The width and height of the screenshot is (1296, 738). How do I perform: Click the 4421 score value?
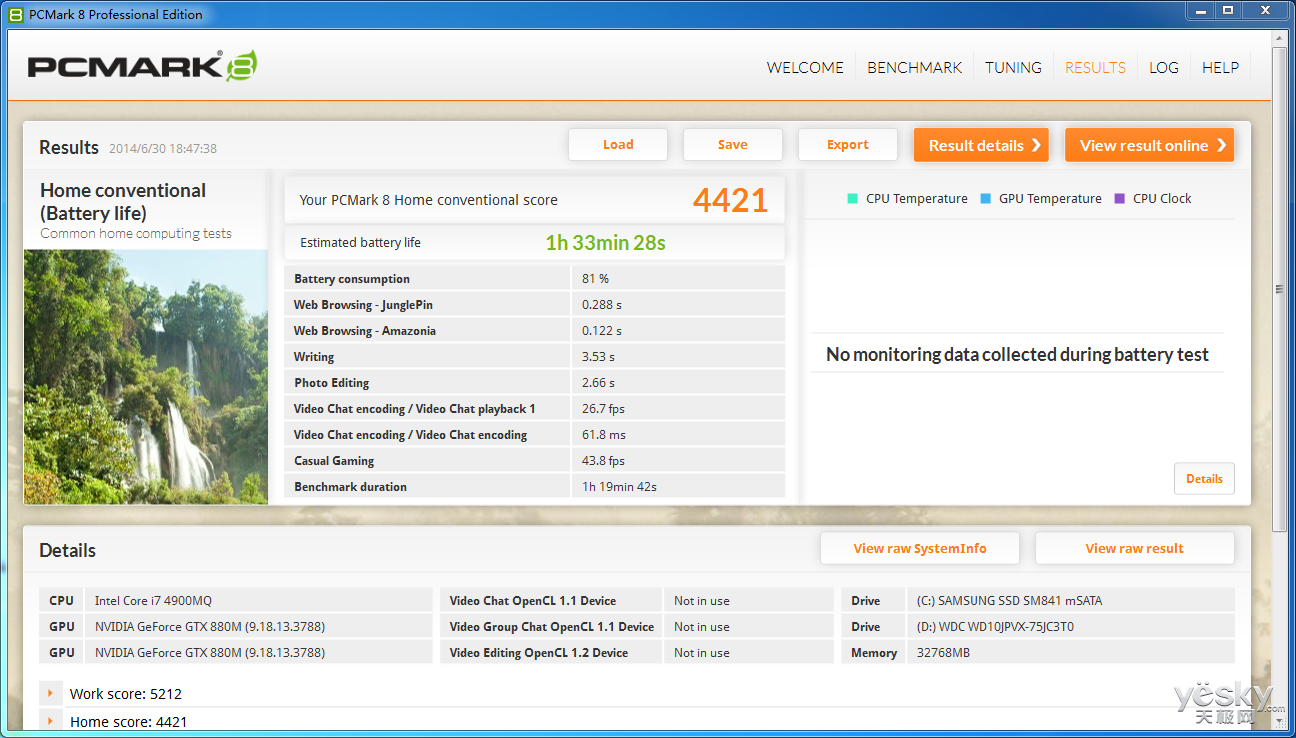[x=730, y=200]
